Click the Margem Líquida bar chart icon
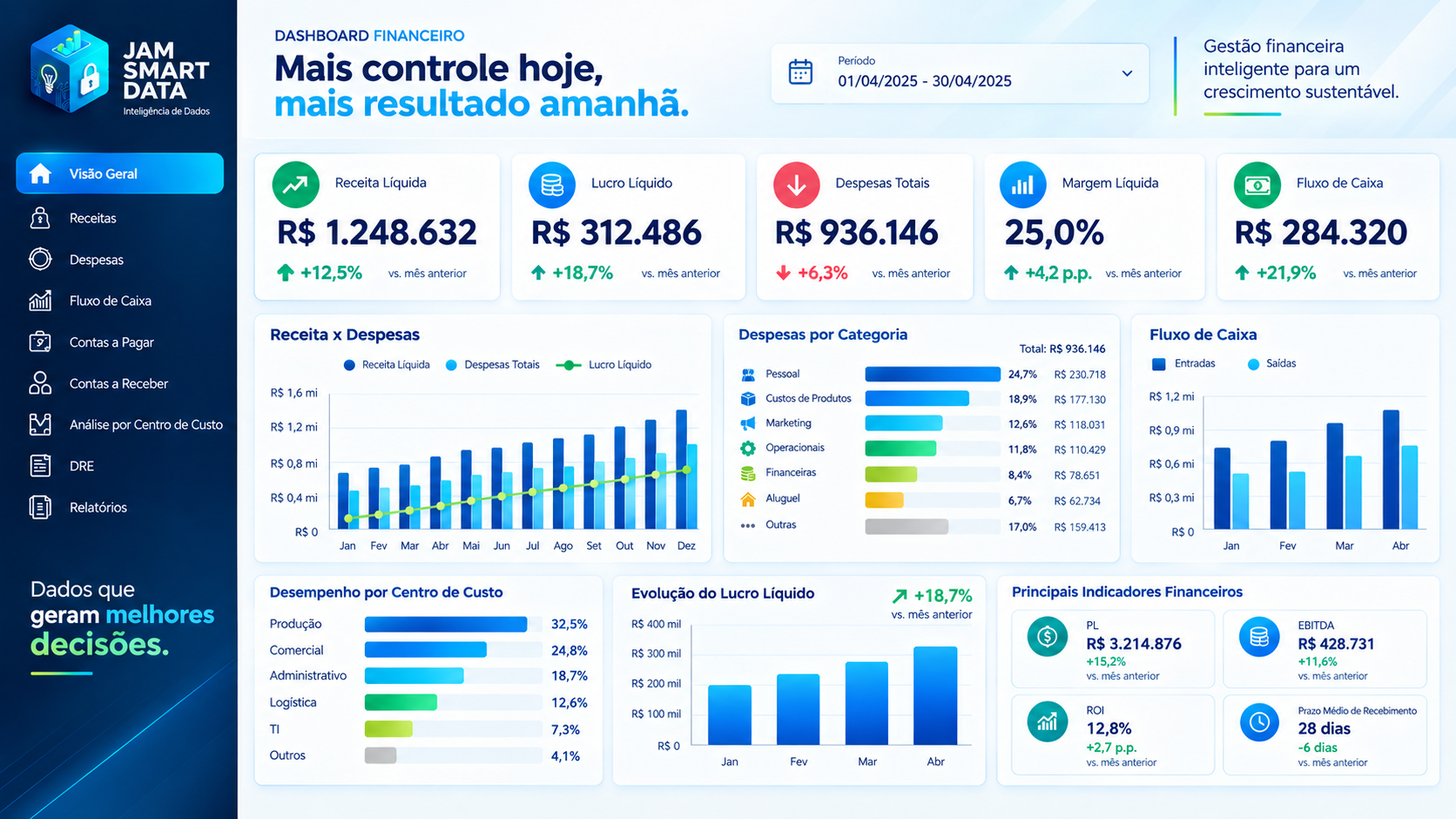Screen dimensions: 1456x819 tap(1023, 185)
